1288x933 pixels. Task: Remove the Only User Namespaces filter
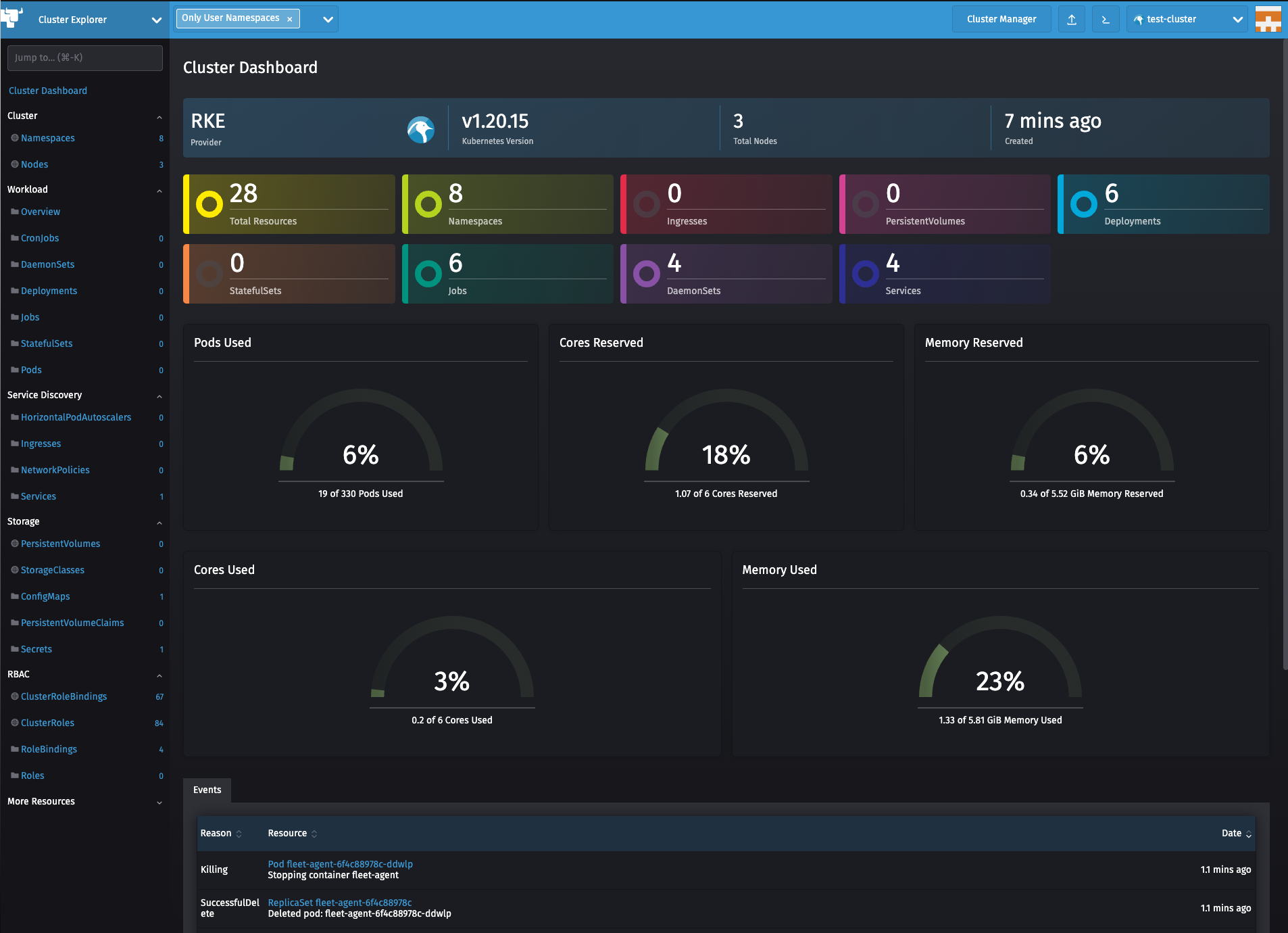[x=290, y=19]
